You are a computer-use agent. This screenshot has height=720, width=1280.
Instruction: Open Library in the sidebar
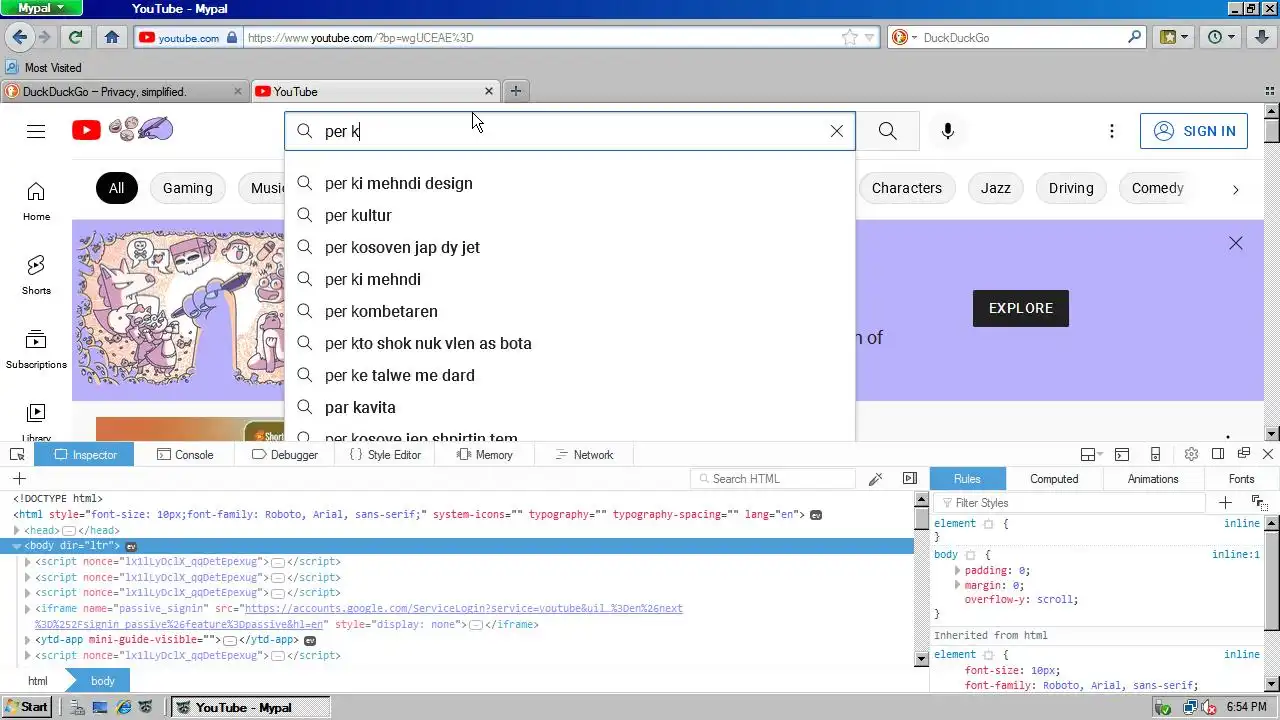click(36, 421)
